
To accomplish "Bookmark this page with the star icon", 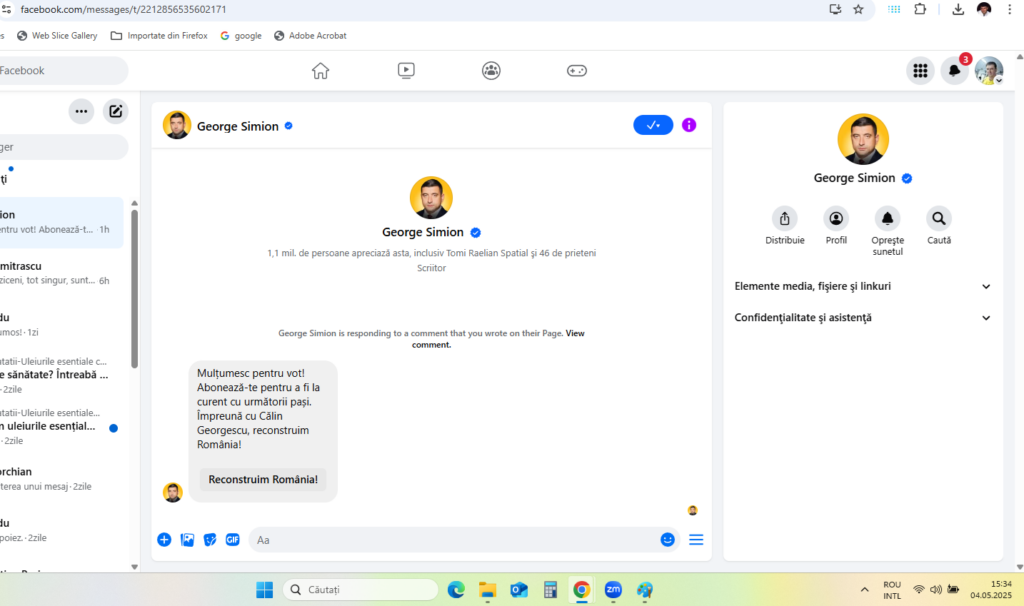I will (858, 9).
